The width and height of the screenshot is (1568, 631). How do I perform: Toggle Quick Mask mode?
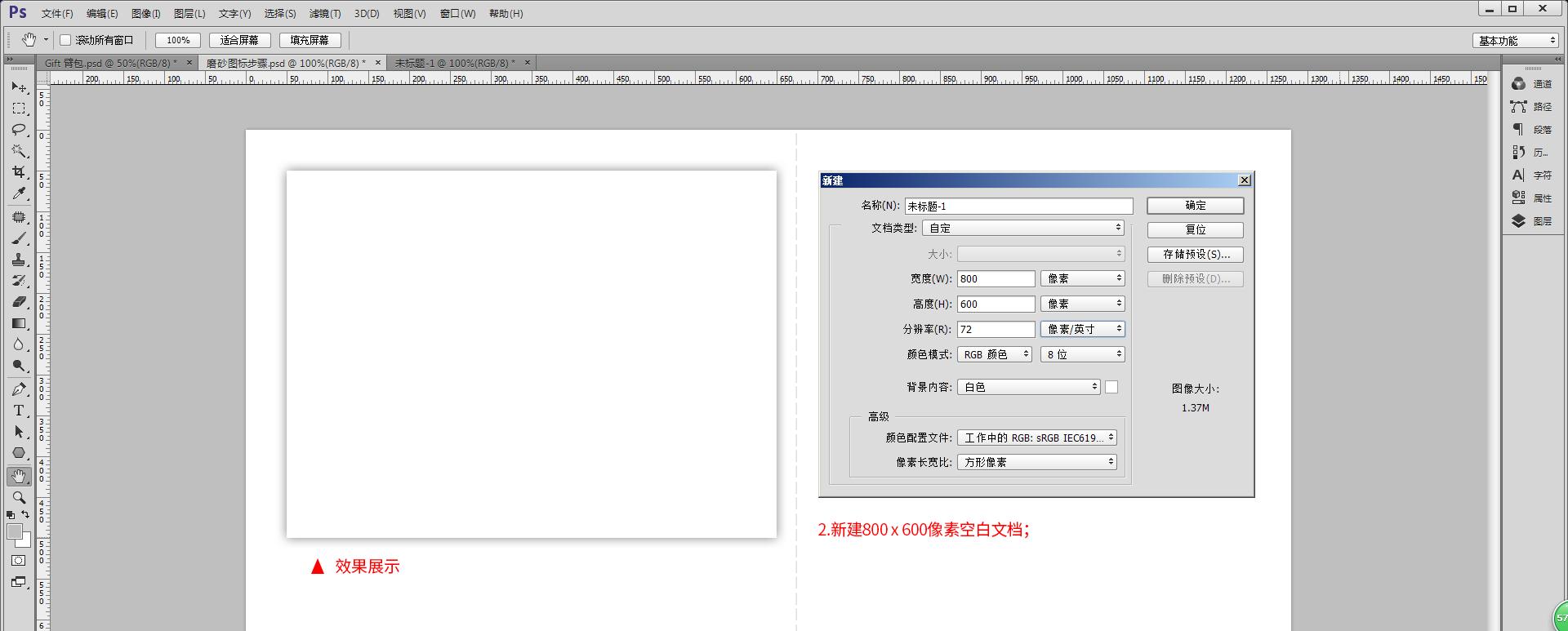(x=19, y=561)
